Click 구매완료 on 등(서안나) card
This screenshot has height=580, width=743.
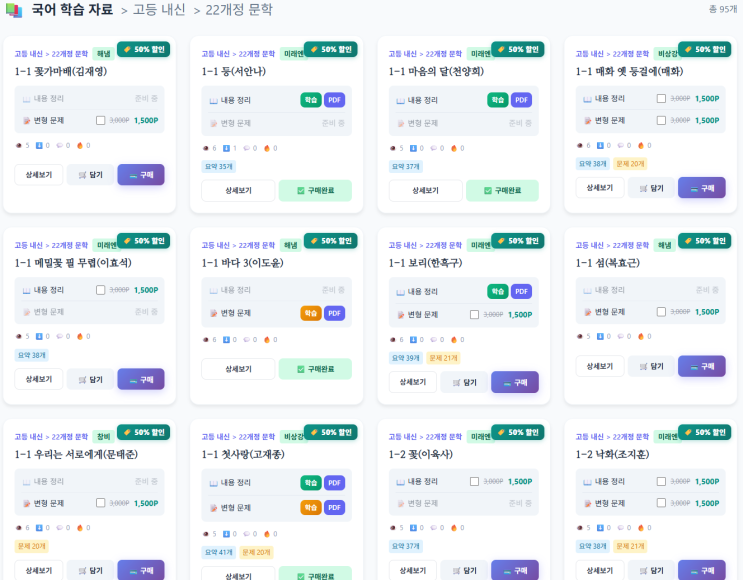[x=315, y=190]
